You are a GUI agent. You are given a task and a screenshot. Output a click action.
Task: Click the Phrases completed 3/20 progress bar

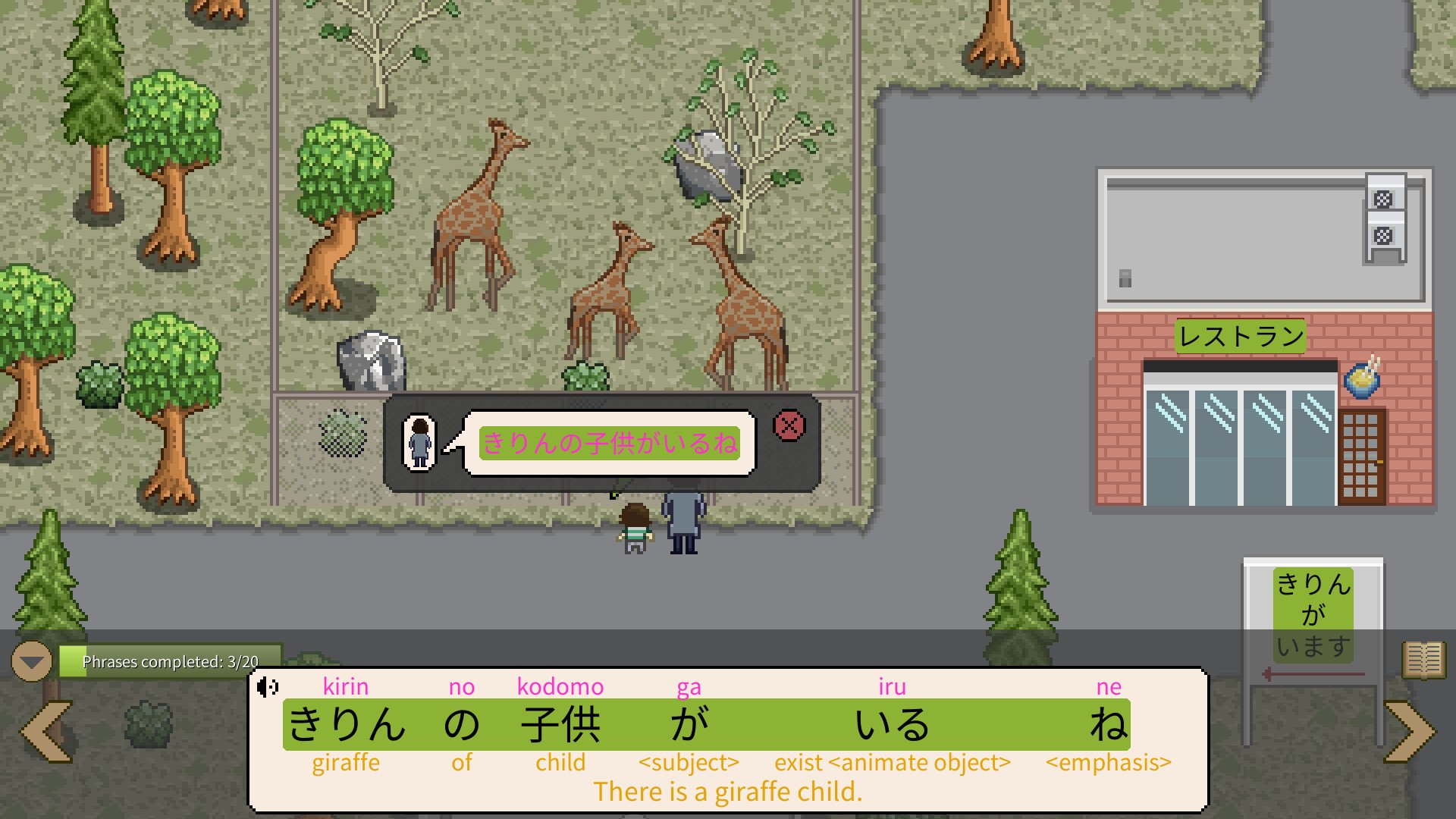pos(171,661)
